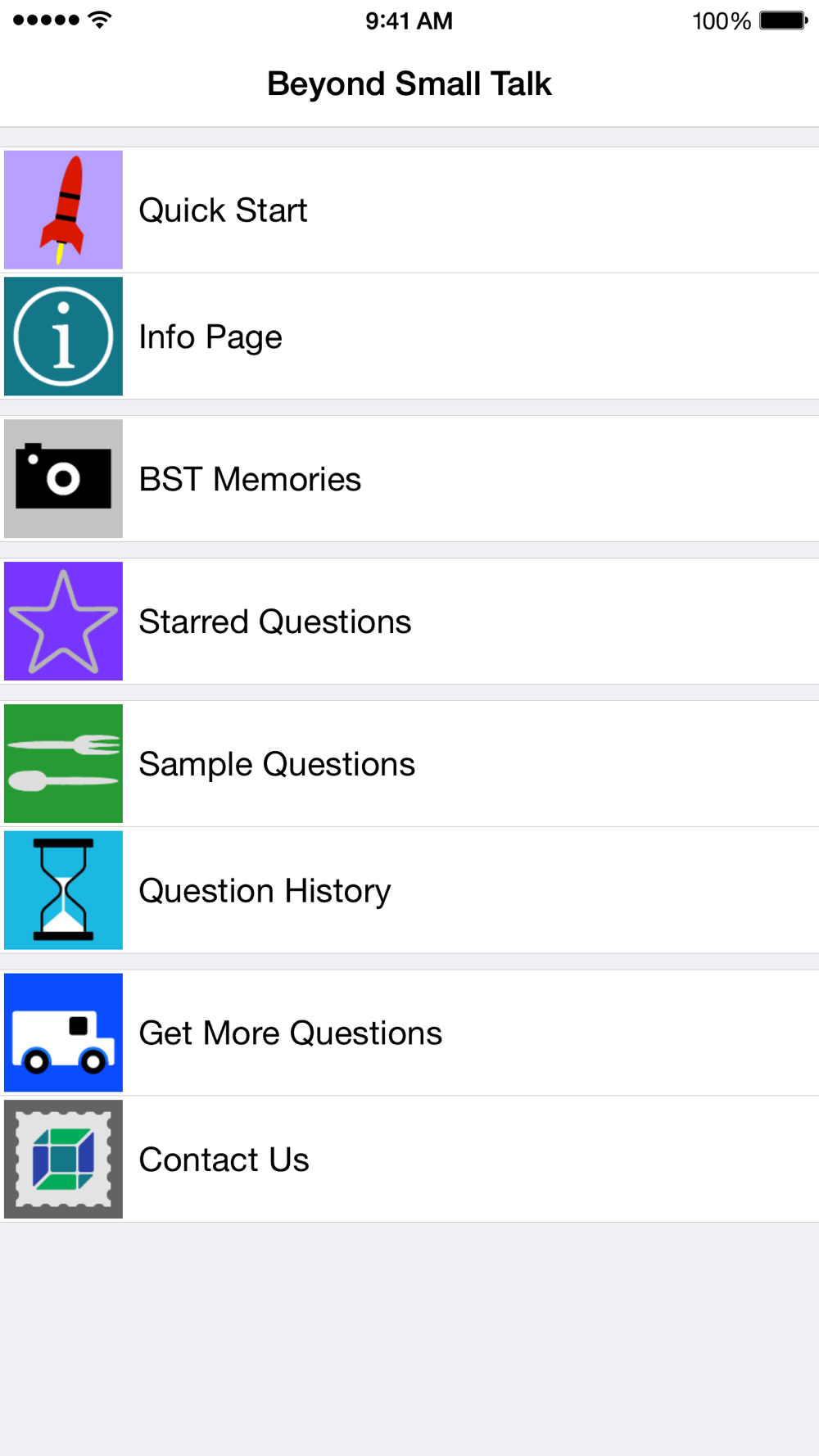The image size is (819, 1456).
Task: Tap the battery indicator in status bar
Action: pyautogui.click(x=782, y=20)
